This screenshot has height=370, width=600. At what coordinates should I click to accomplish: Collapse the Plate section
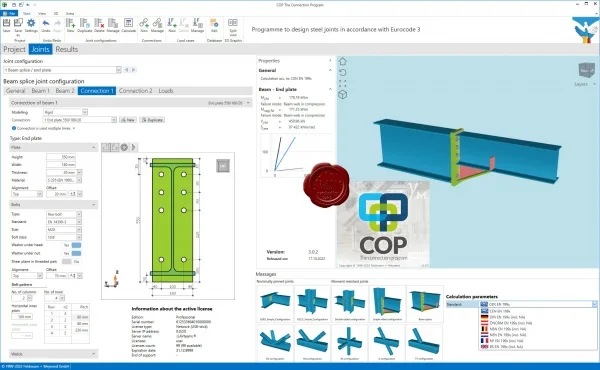click(94, 147)
